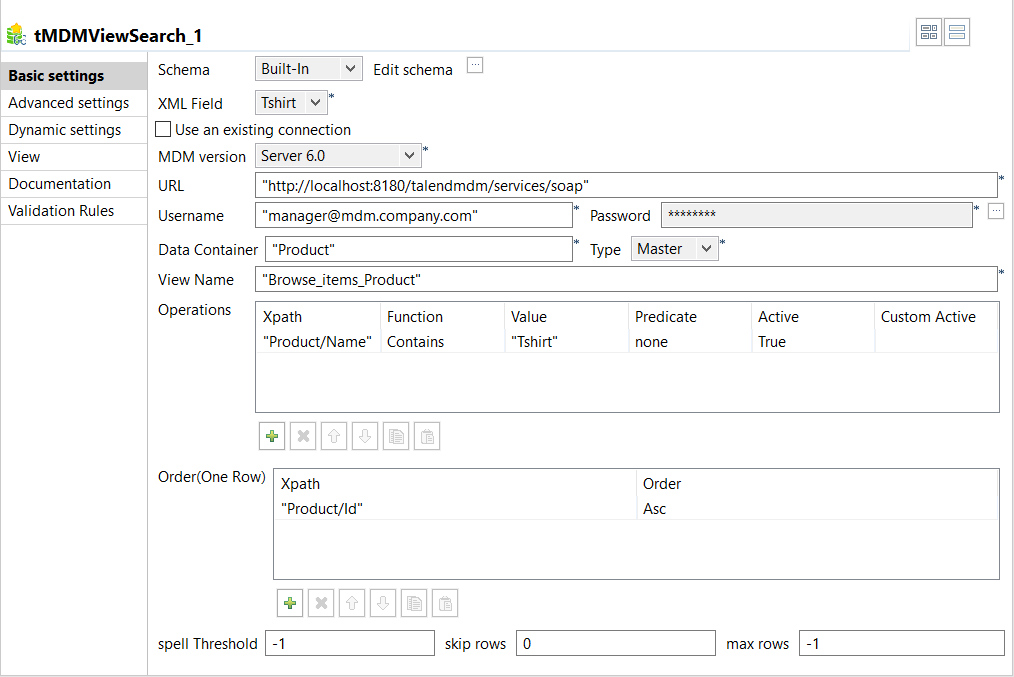Add a row to the Order table
The height and width of the screenshot is (677, 1014).
click(x=290, y=603)
